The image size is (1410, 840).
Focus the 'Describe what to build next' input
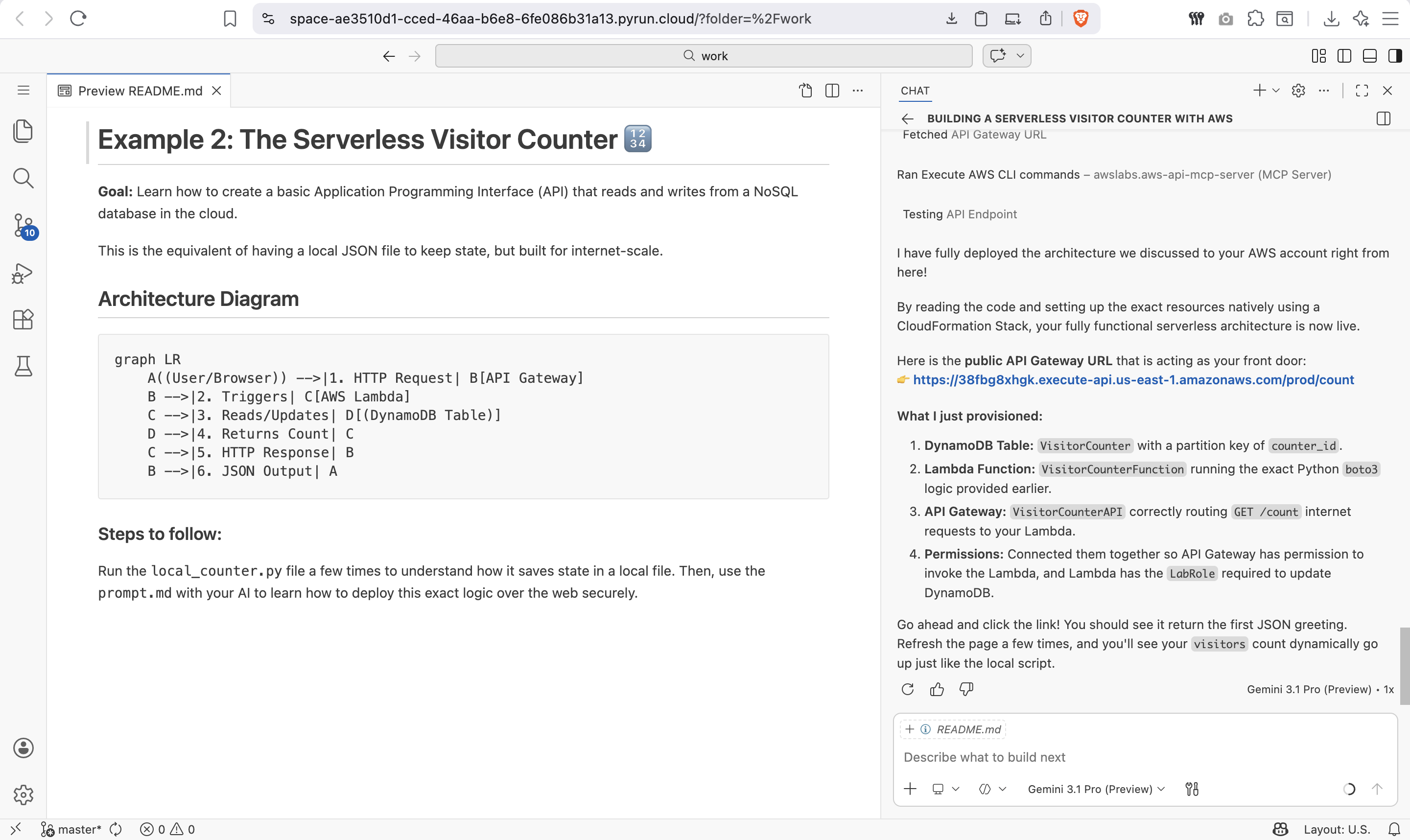1145,757
